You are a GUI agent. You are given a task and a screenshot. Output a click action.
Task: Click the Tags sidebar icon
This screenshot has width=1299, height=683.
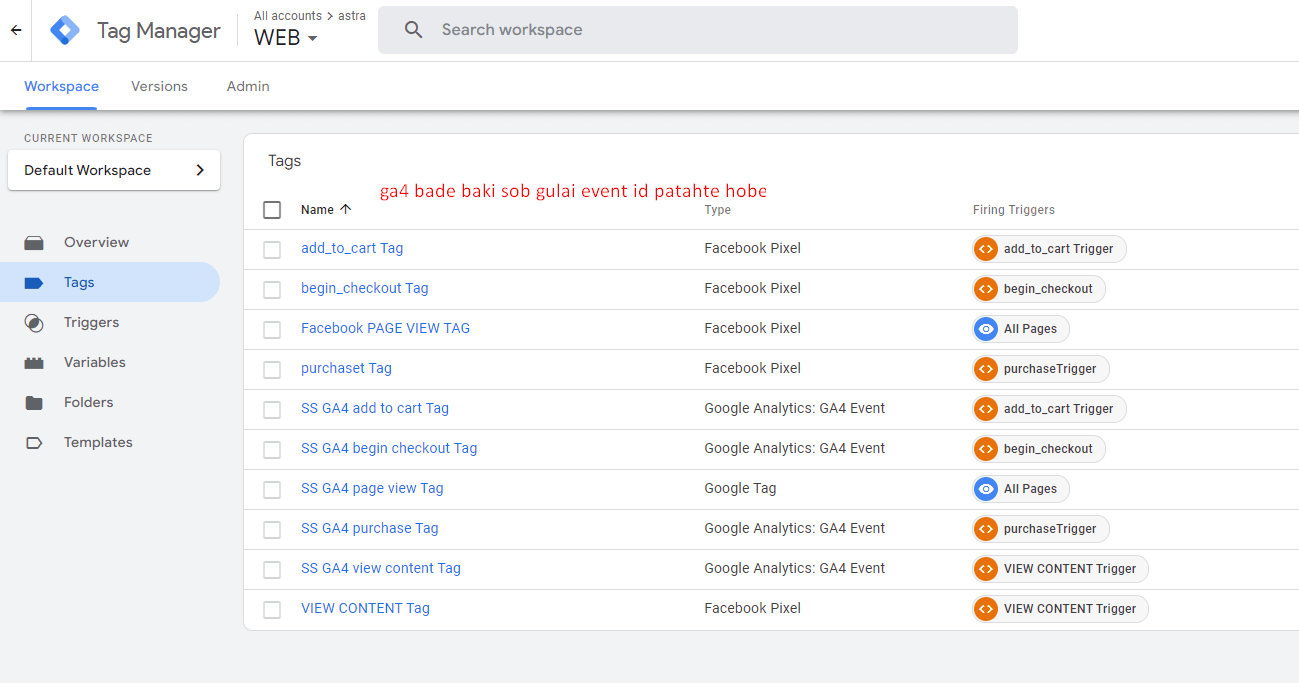click(34, 283)
